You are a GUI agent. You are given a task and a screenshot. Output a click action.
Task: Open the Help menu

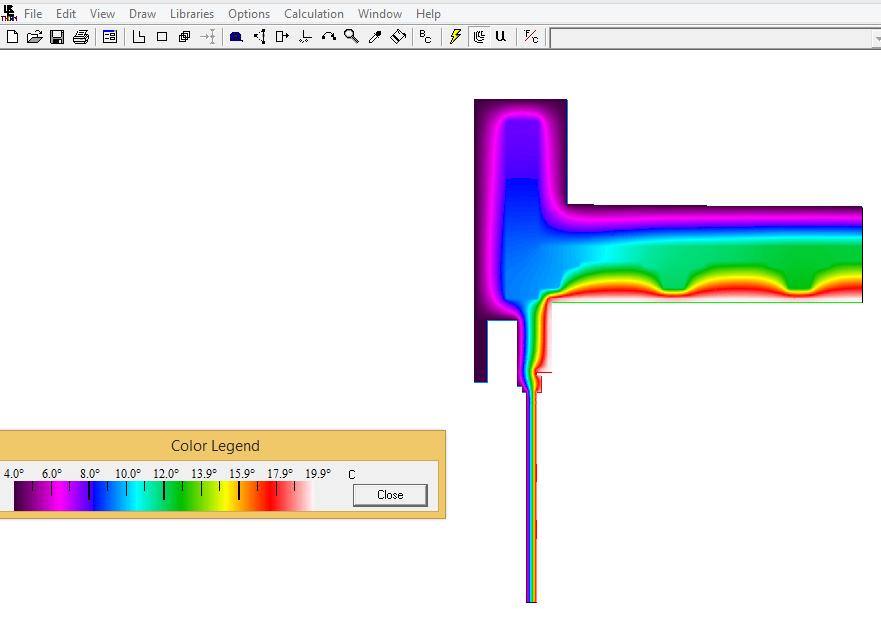[x=428, y=13]
